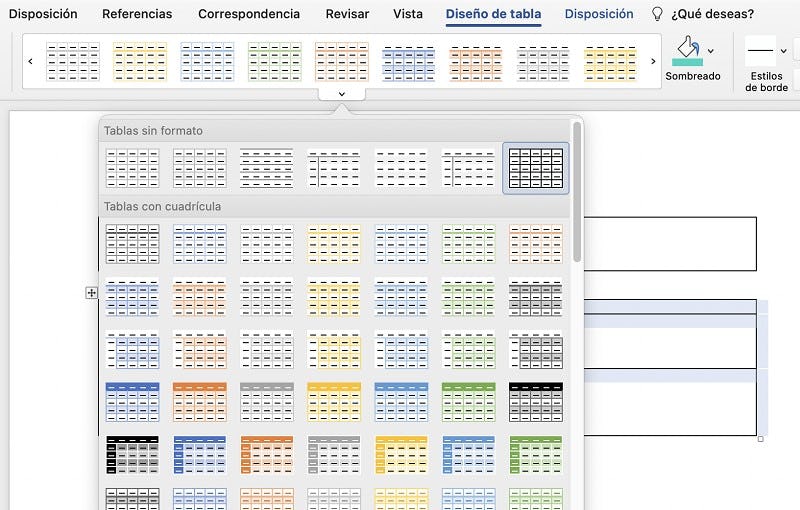This screenshot has width=800, height=510.
Task: Open the Vista tab
Action: 408,14
